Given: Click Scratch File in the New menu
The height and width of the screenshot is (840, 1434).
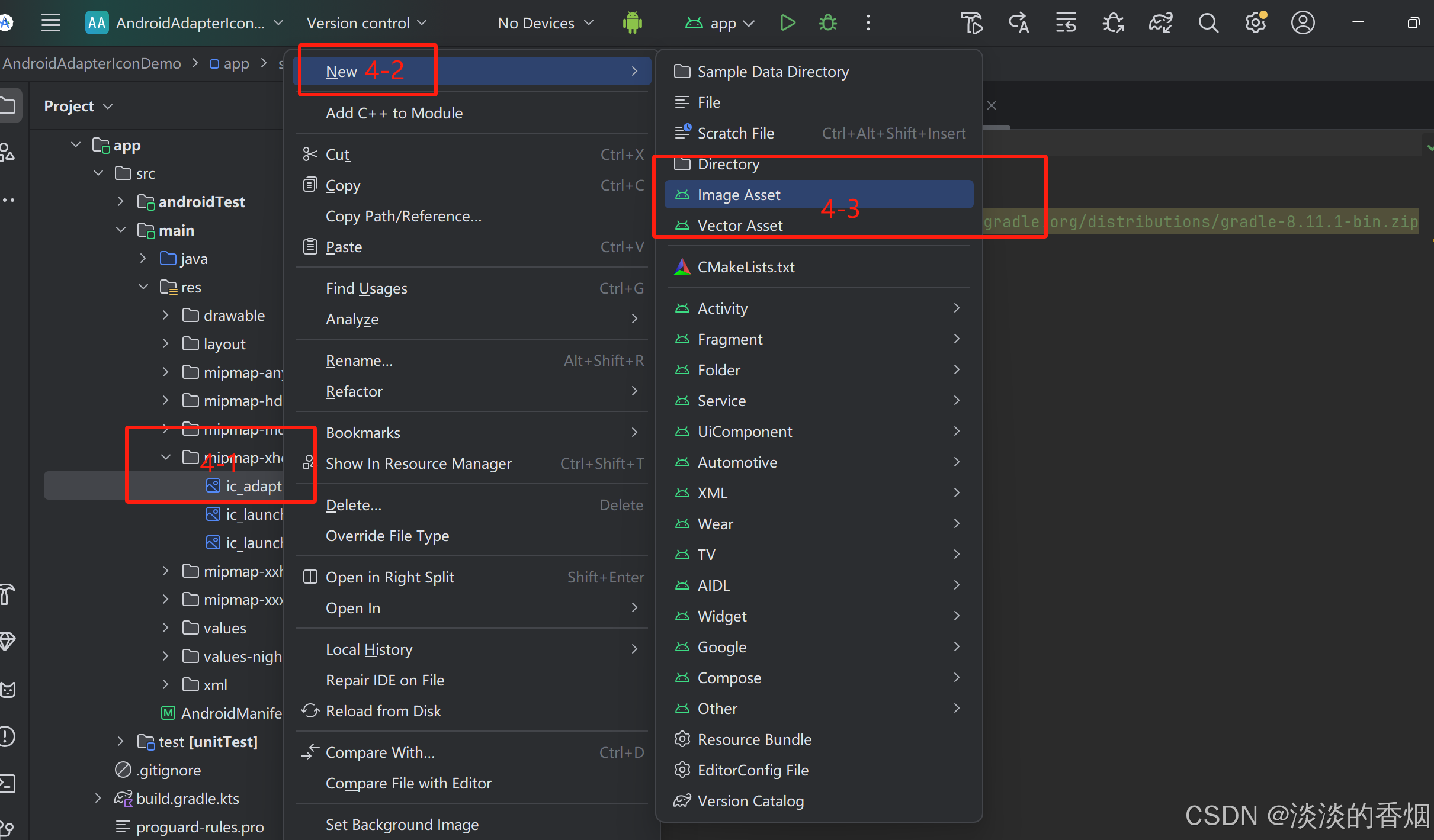Looking at the screenshot, I should (x=736, y=133).
